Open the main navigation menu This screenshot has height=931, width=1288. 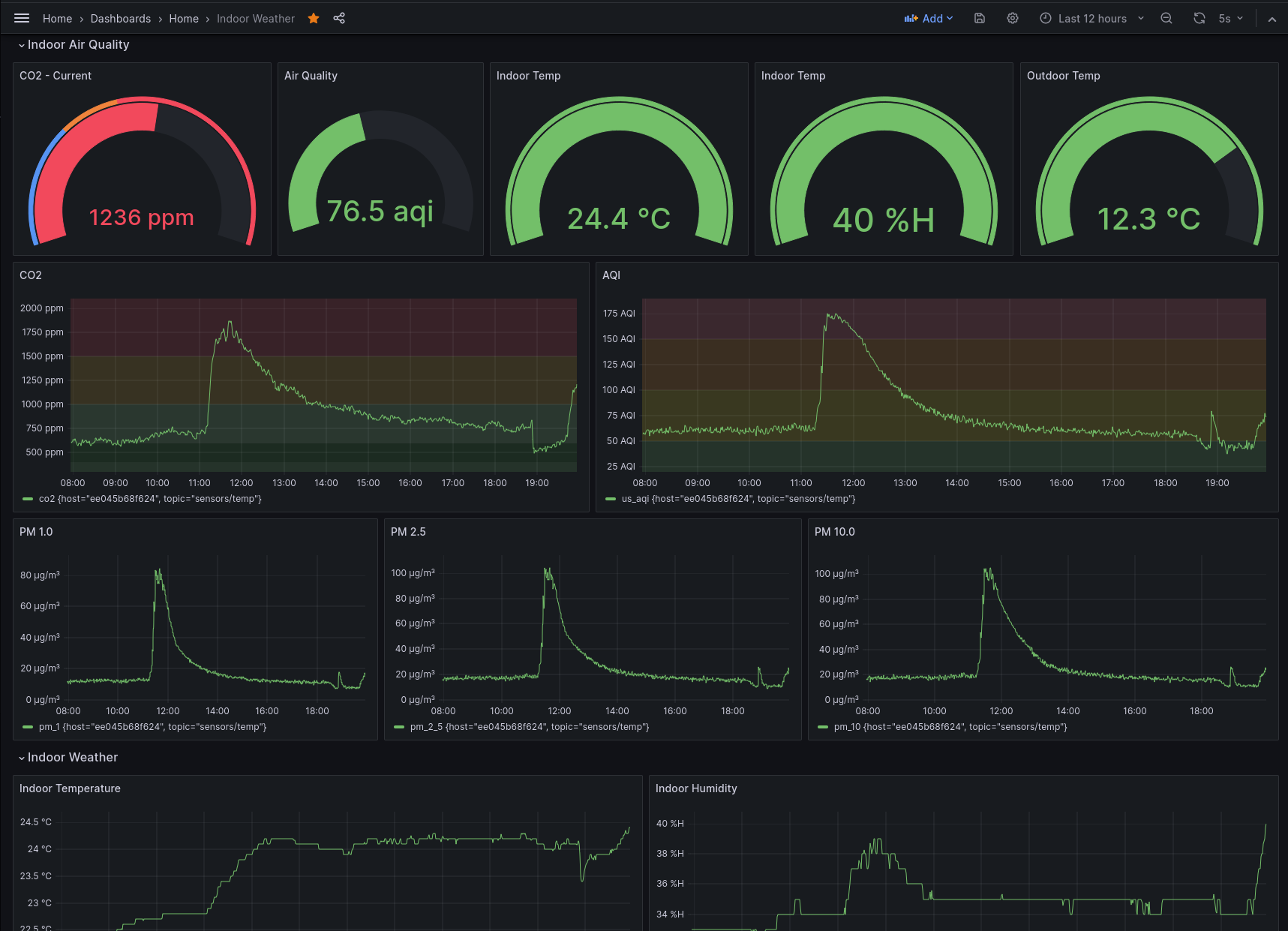point(21,18)
